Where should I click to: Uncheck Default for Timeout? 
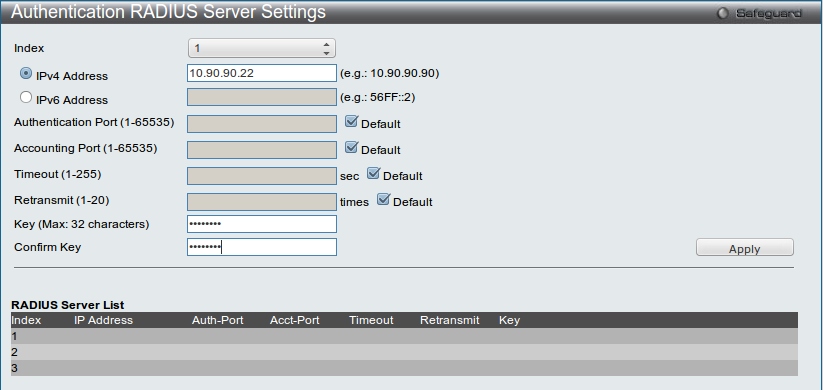click(373, 173)
